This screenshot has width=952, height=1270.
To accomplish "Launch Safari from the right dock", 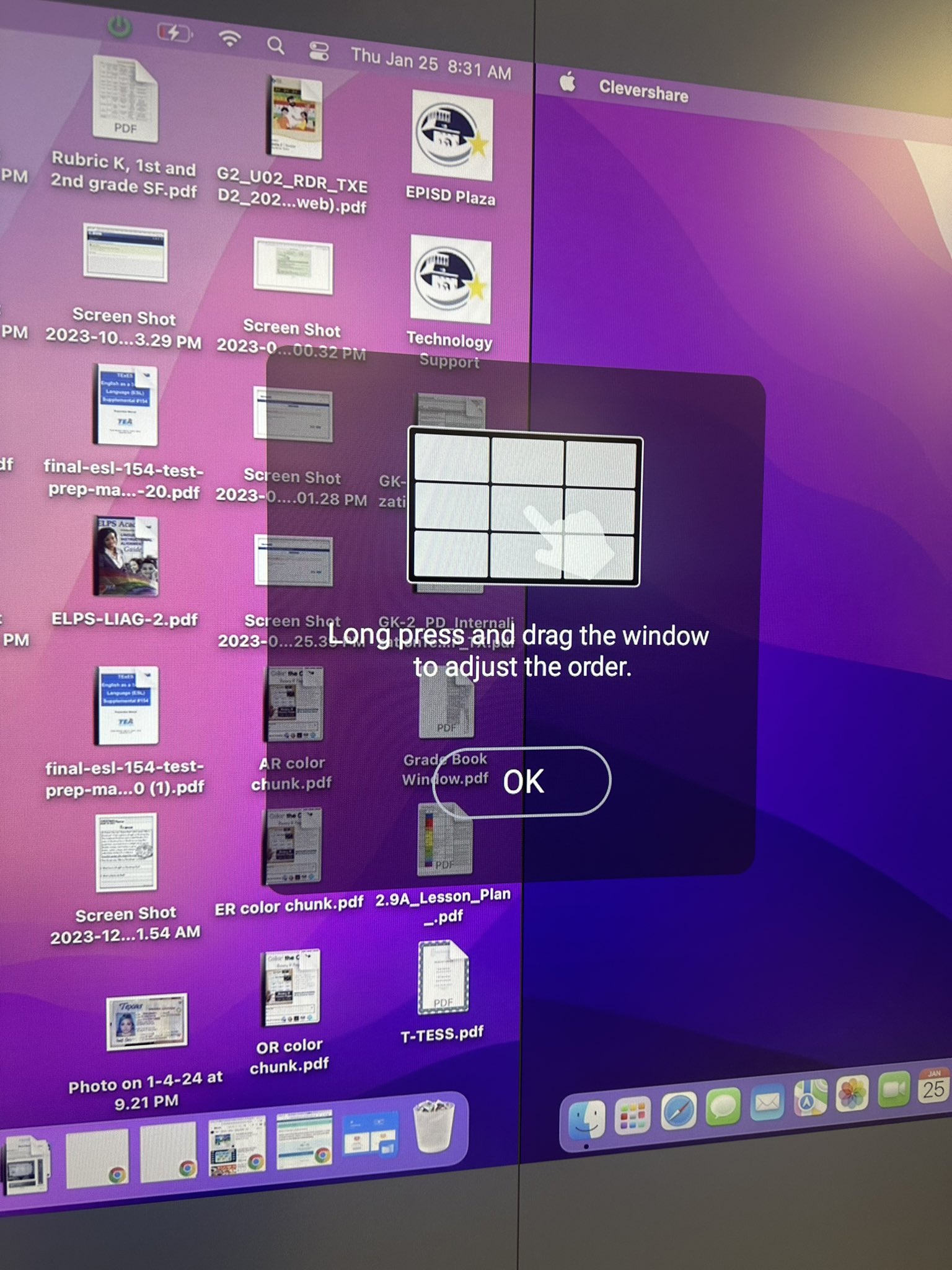I will (x=679, y=1111).
